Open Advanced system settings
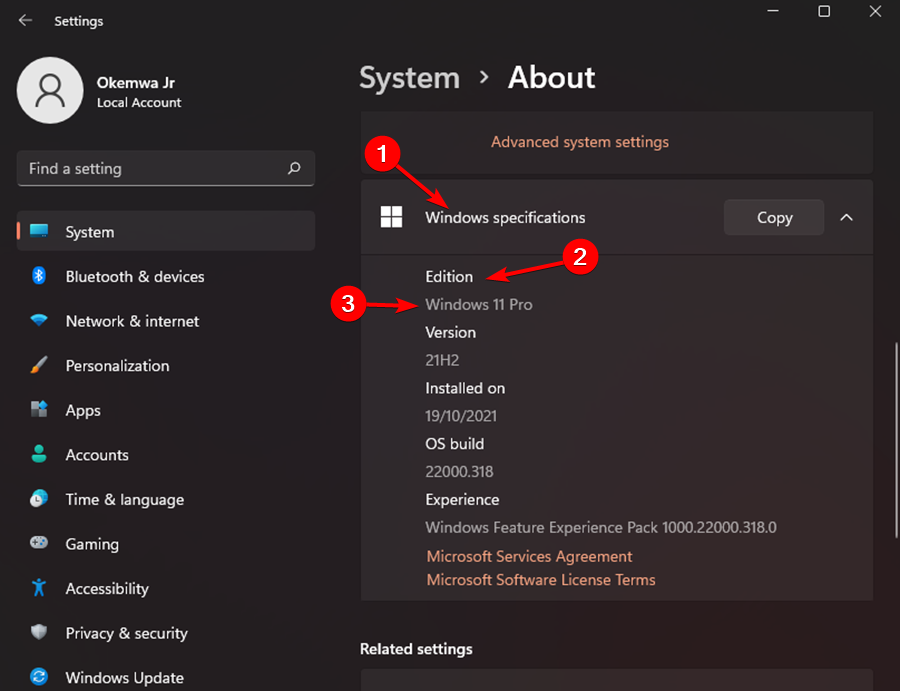This screenshot has width=900, height=691. (x=580, y=141)
